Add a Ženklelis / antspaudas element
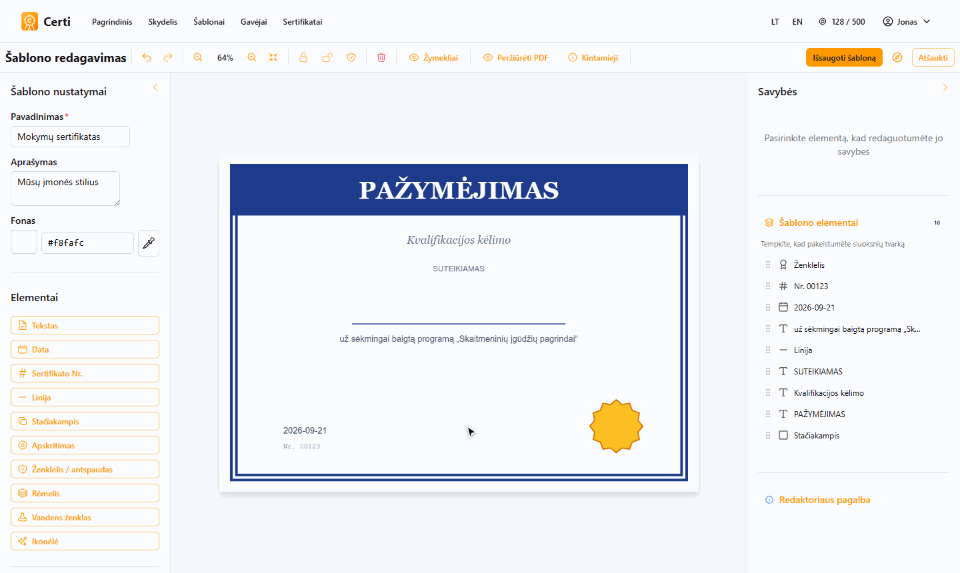Image resolution: width=960 pixels, height=573 pixels. point(85,469)
